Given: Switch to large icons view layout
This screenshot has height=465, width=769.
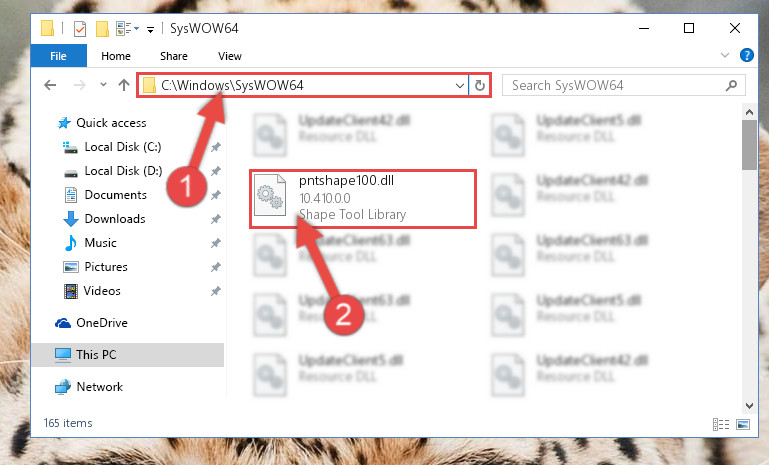Looking at the screenshot, I should [x=743, y=424].
